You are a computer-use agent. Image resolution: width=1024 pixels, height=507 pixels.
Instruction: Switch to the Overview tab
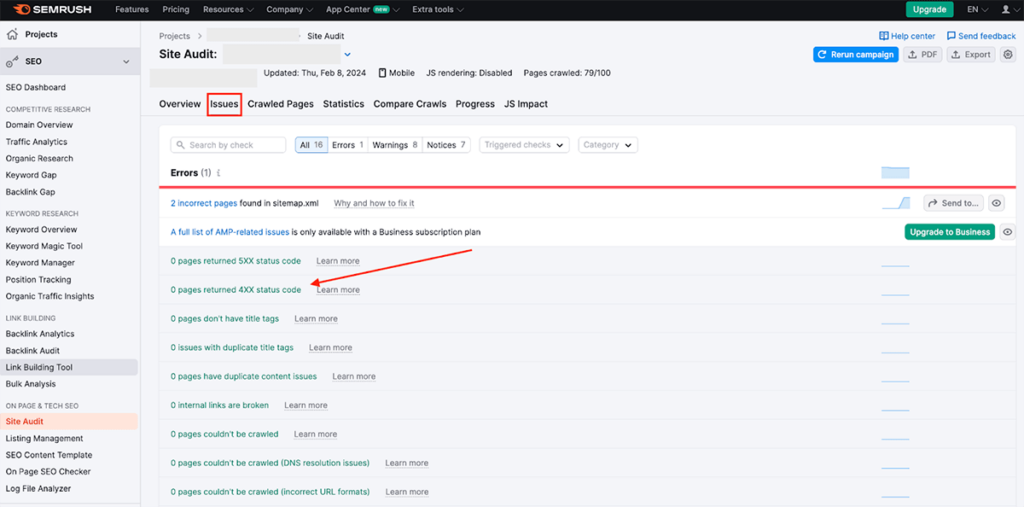180,104
